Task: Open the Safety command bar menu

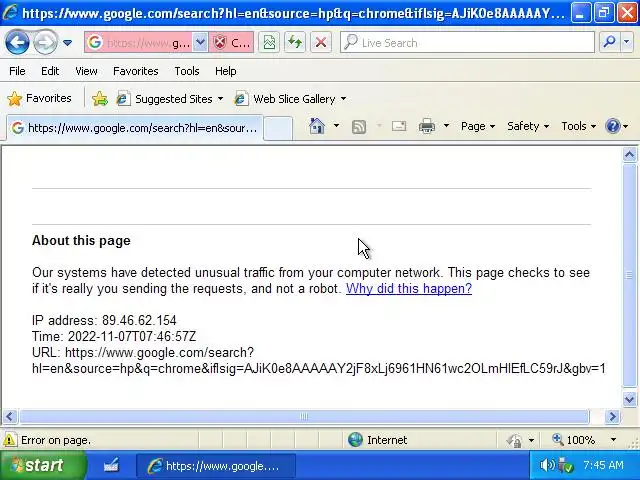Action: coord(528,126)
